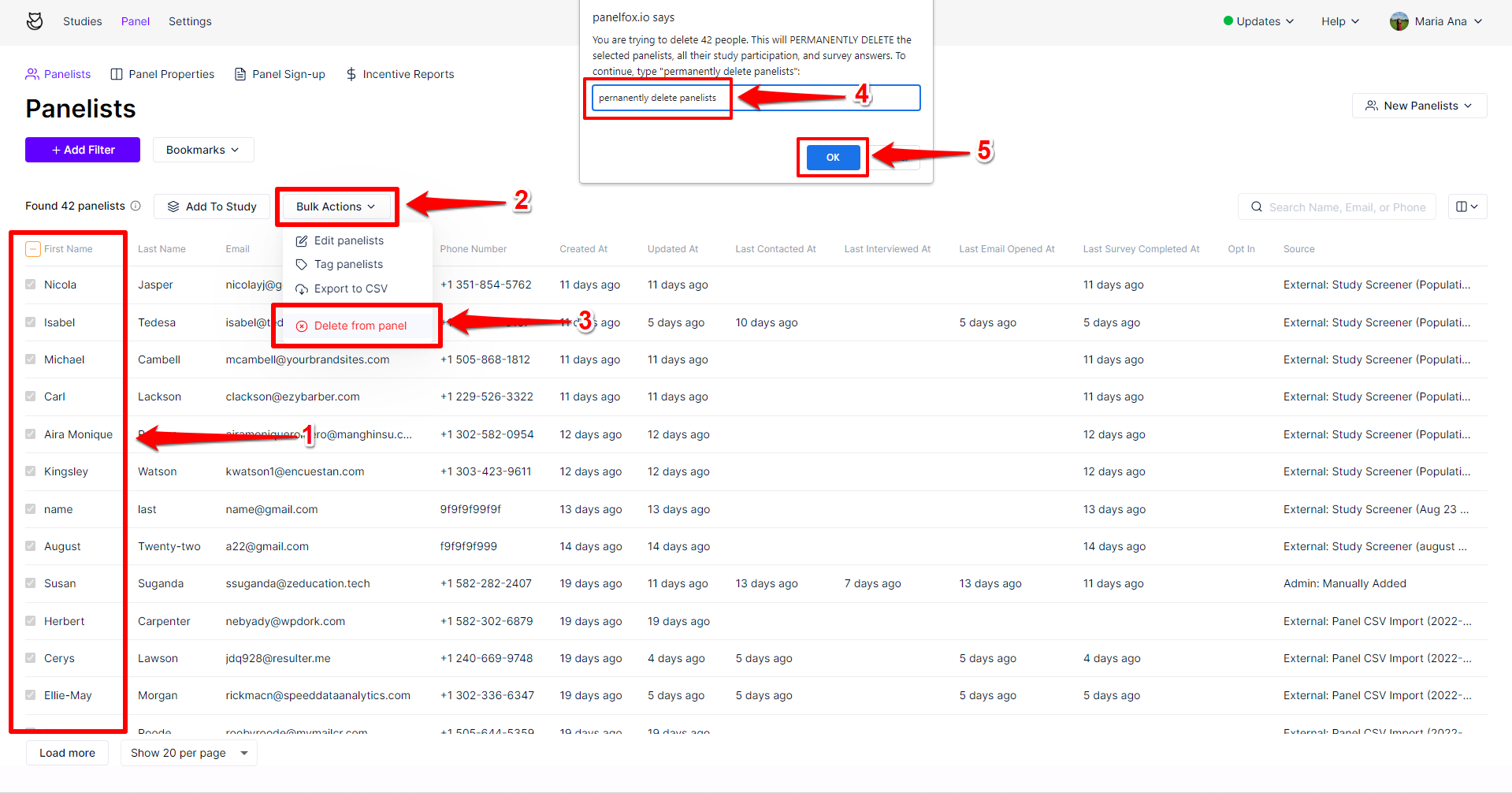Click the Panel Sign-up document icon
Image resolution: width=1512 pixels, height=793 pixels.
click(x=240, y=74)
